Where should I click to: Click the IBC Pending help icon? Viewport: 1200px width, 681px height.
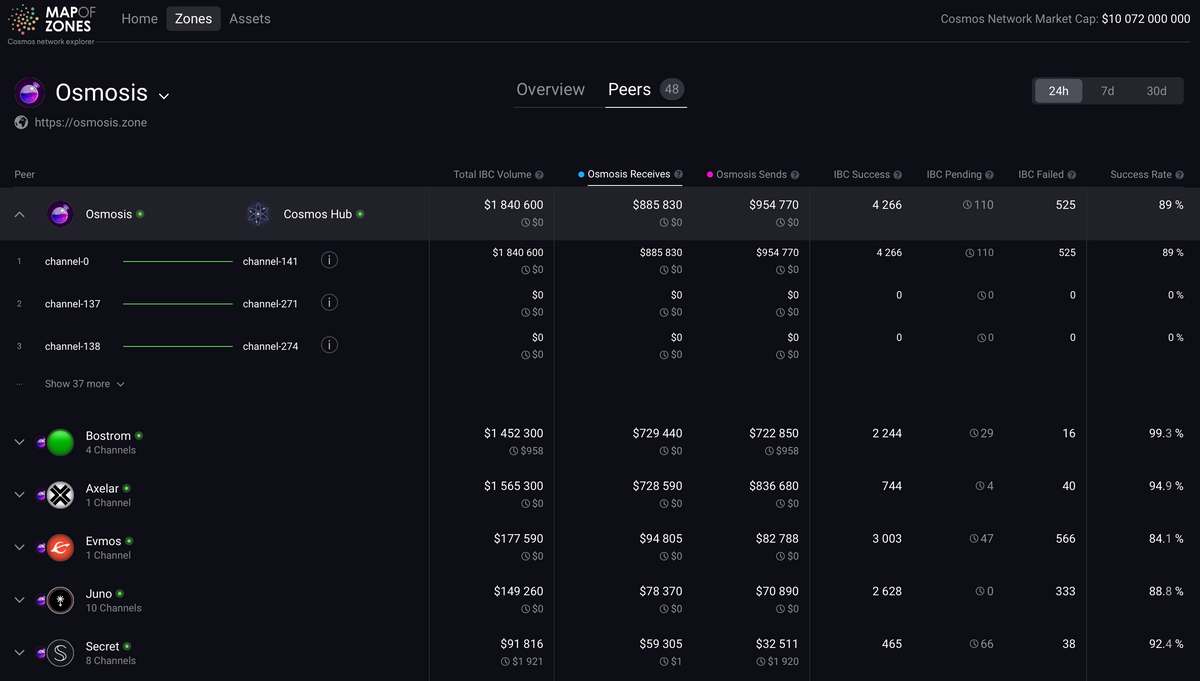989,175
